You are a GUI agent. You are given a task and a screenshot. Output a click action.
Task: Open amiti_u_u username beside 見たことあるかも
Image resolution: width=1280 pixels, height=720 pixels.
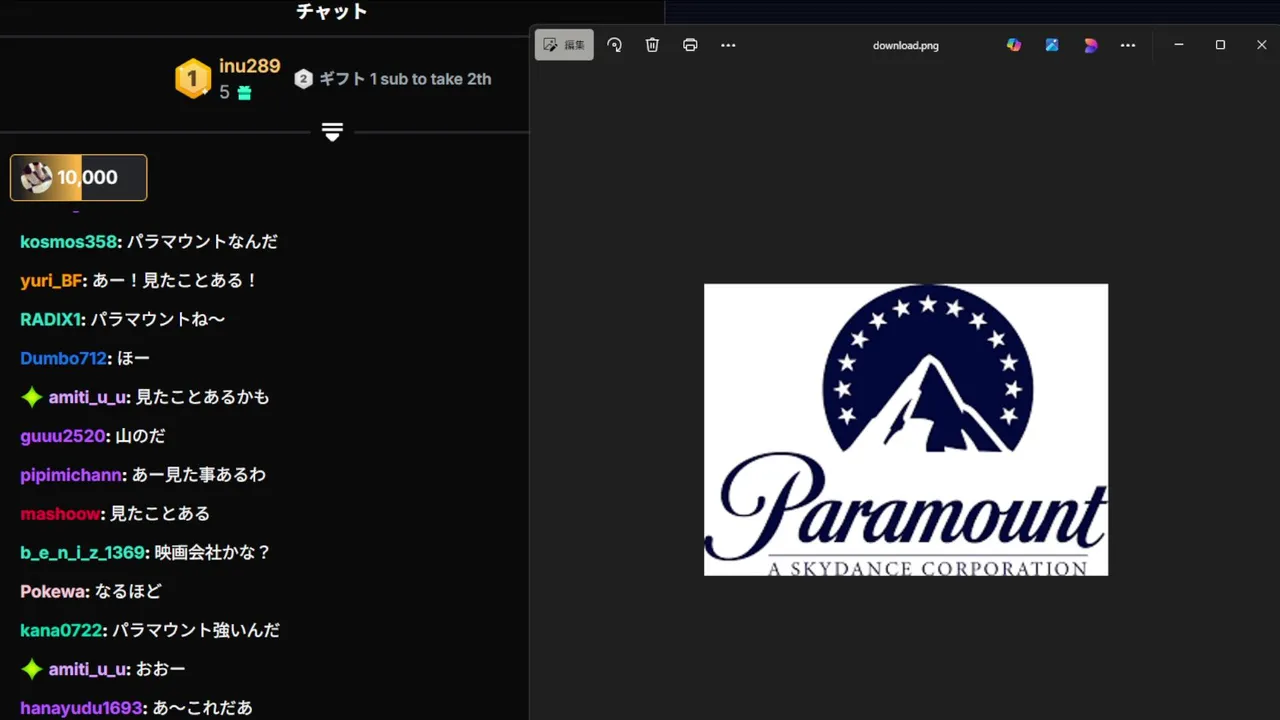click(x=88, y=397)
